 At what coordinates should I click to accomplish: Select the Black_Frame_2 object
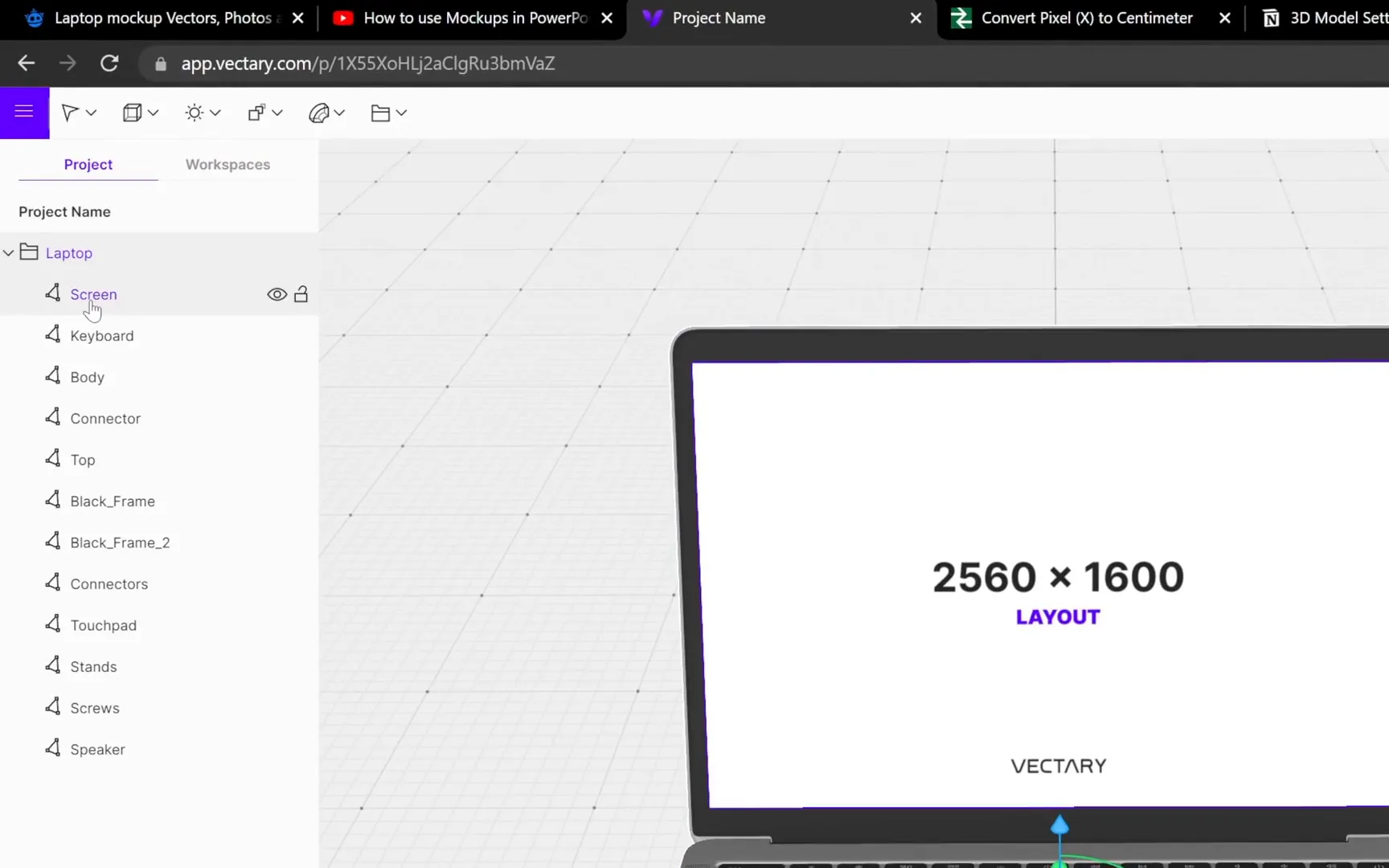coord(120,542)
